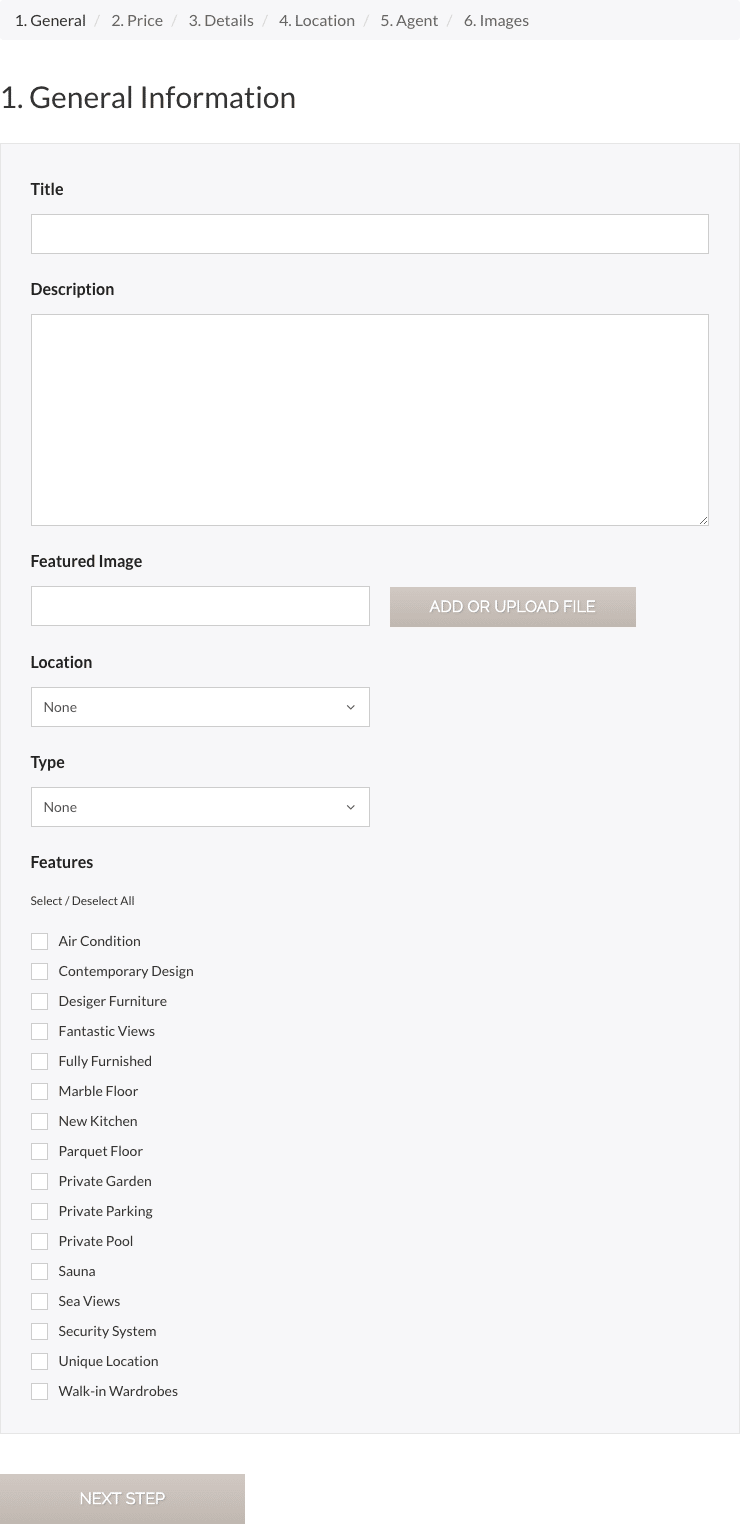The height and width of the screenshot is (1524, 740).
Task: Enable the Air Condition feature
Action: pyautogui.click(x=39, y=941)
